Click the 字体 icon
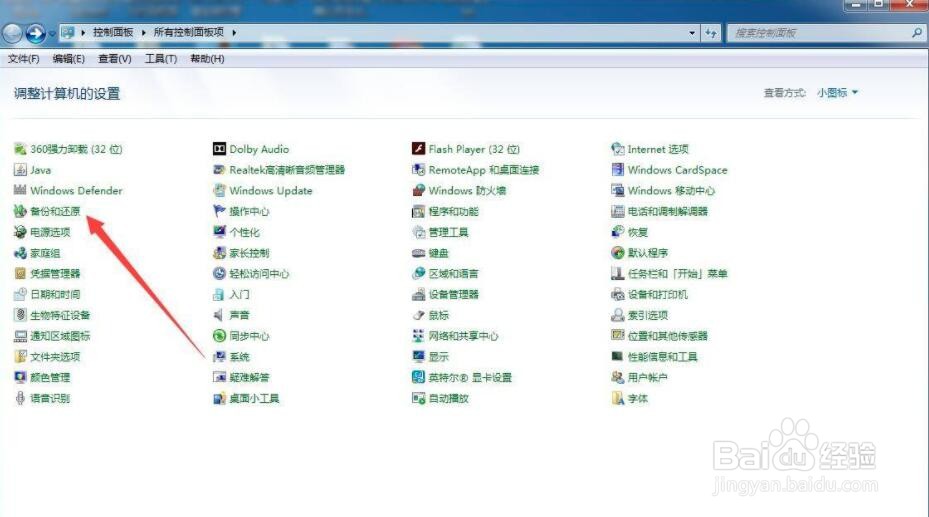929x517 pixels. click(x=617, y=398)
